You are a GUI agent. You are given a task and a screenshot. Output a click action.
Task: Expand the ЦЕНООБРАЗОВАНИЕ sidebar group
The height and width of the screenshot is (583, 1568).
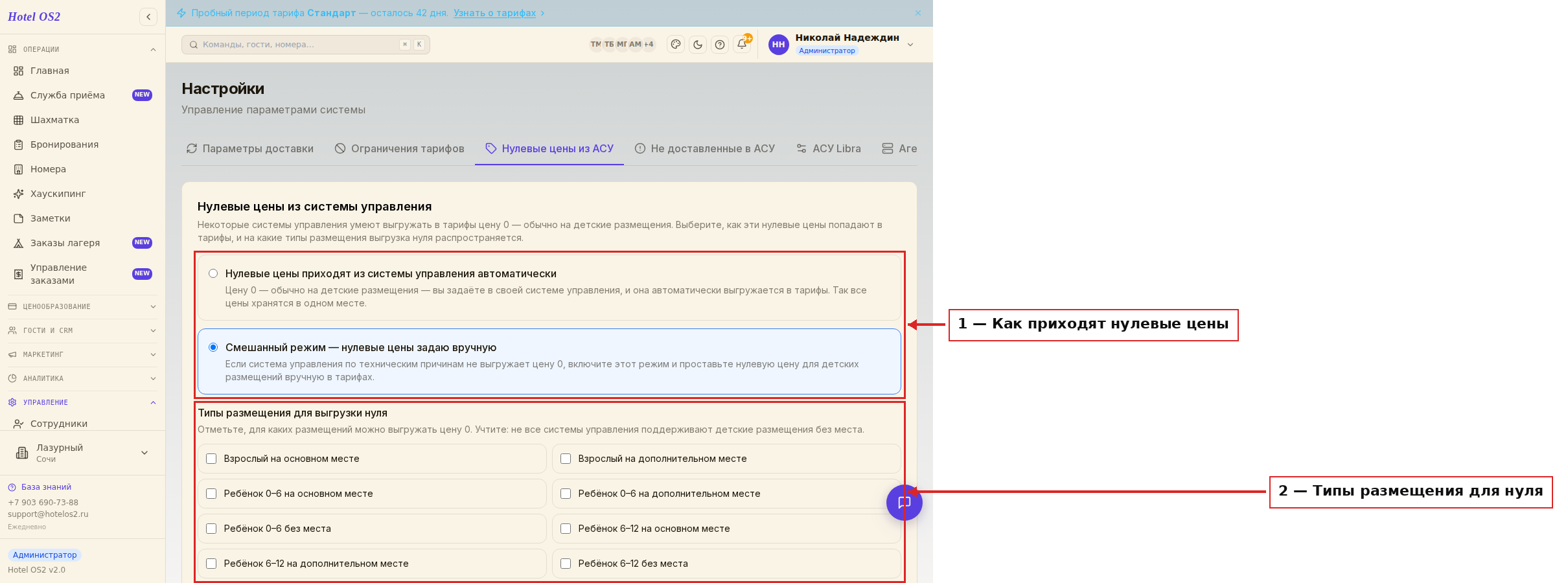pos(82,306)
